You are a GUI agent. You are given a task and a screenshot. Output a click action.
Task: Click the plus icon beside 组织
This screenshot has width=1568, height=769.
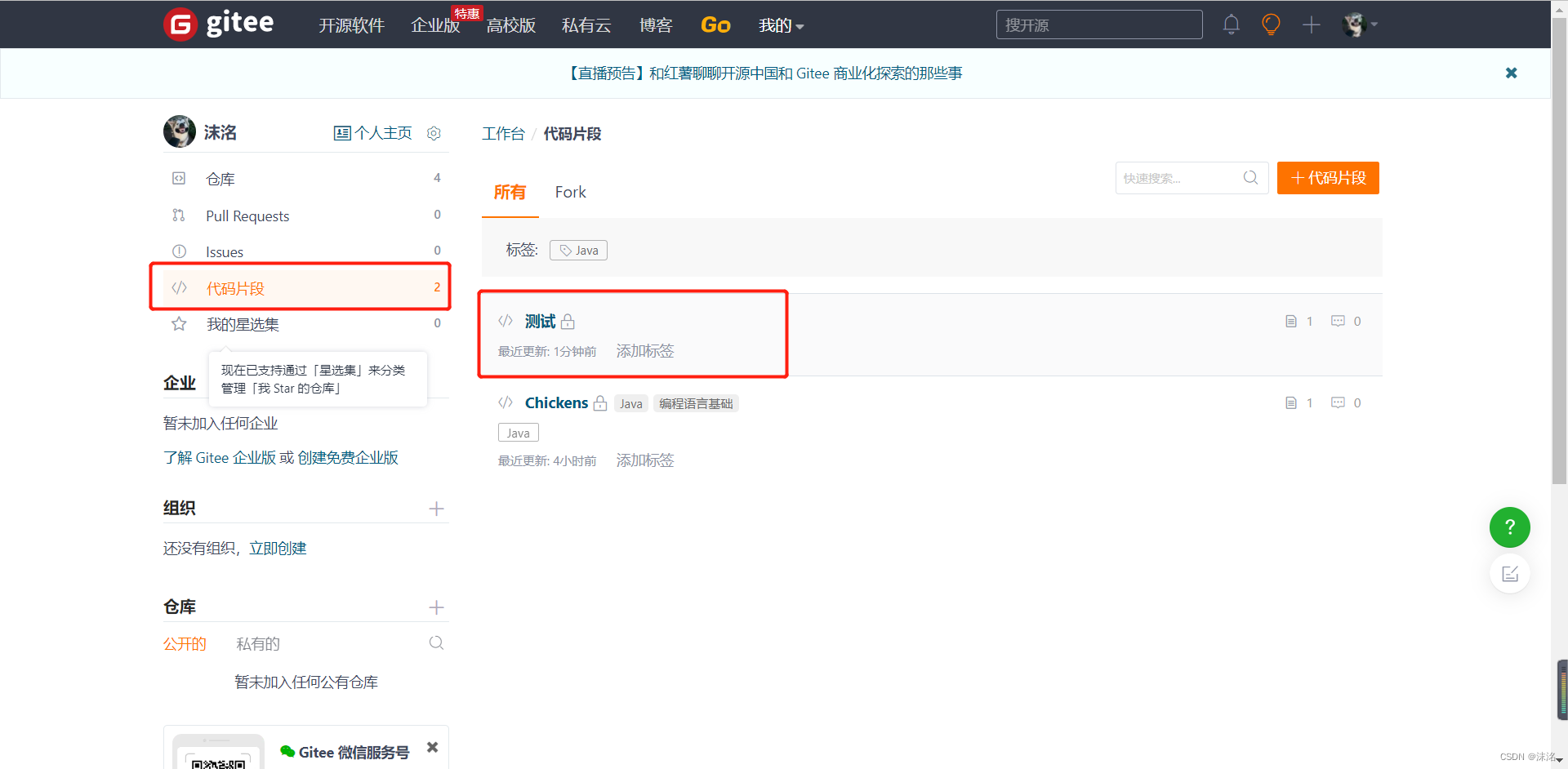(436, 509)
